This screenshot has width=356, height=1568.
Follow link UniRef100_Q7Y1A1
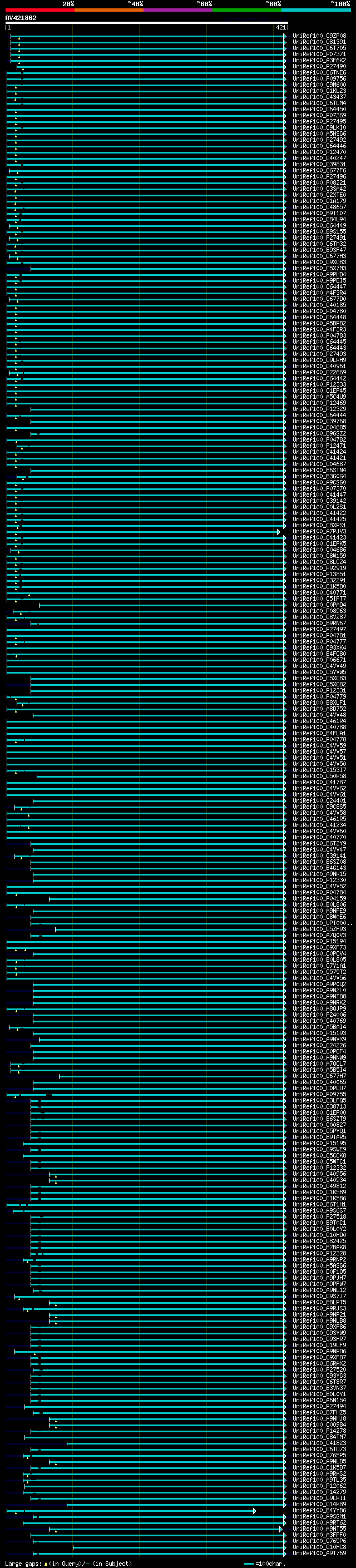(319, 966)
